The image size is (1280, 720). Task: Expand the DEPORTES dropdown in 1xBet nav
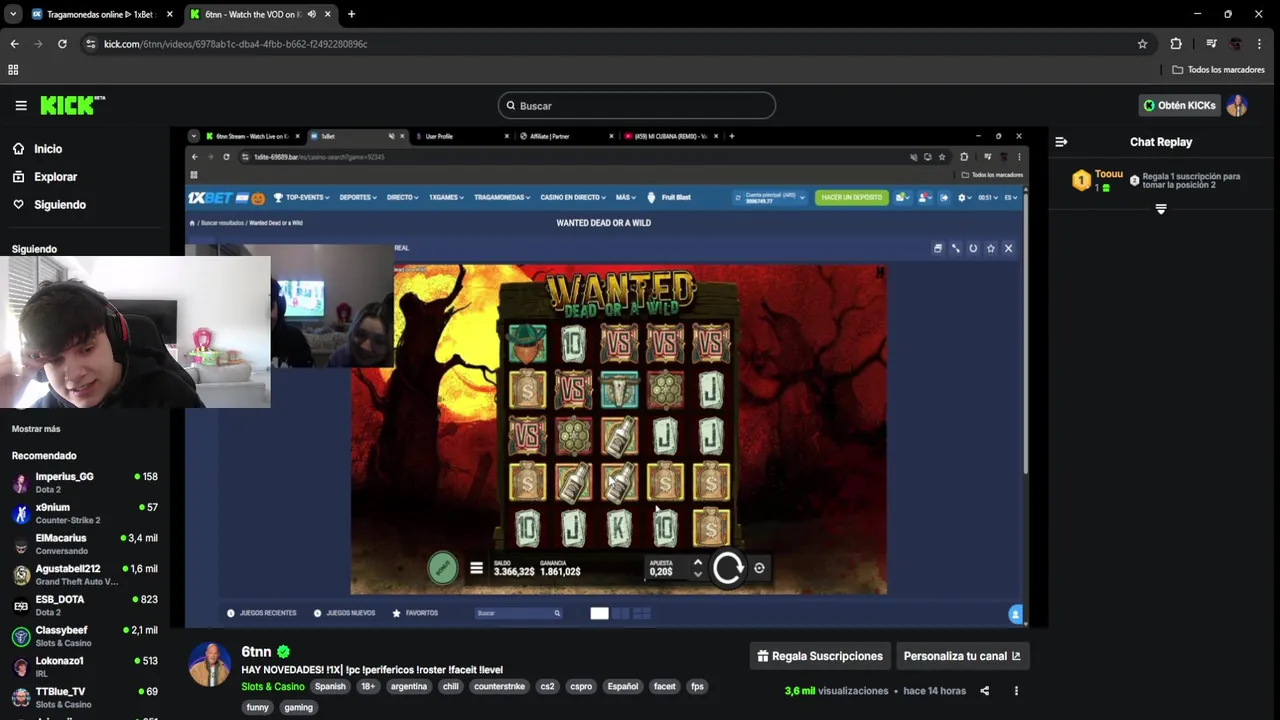(358, 198)
